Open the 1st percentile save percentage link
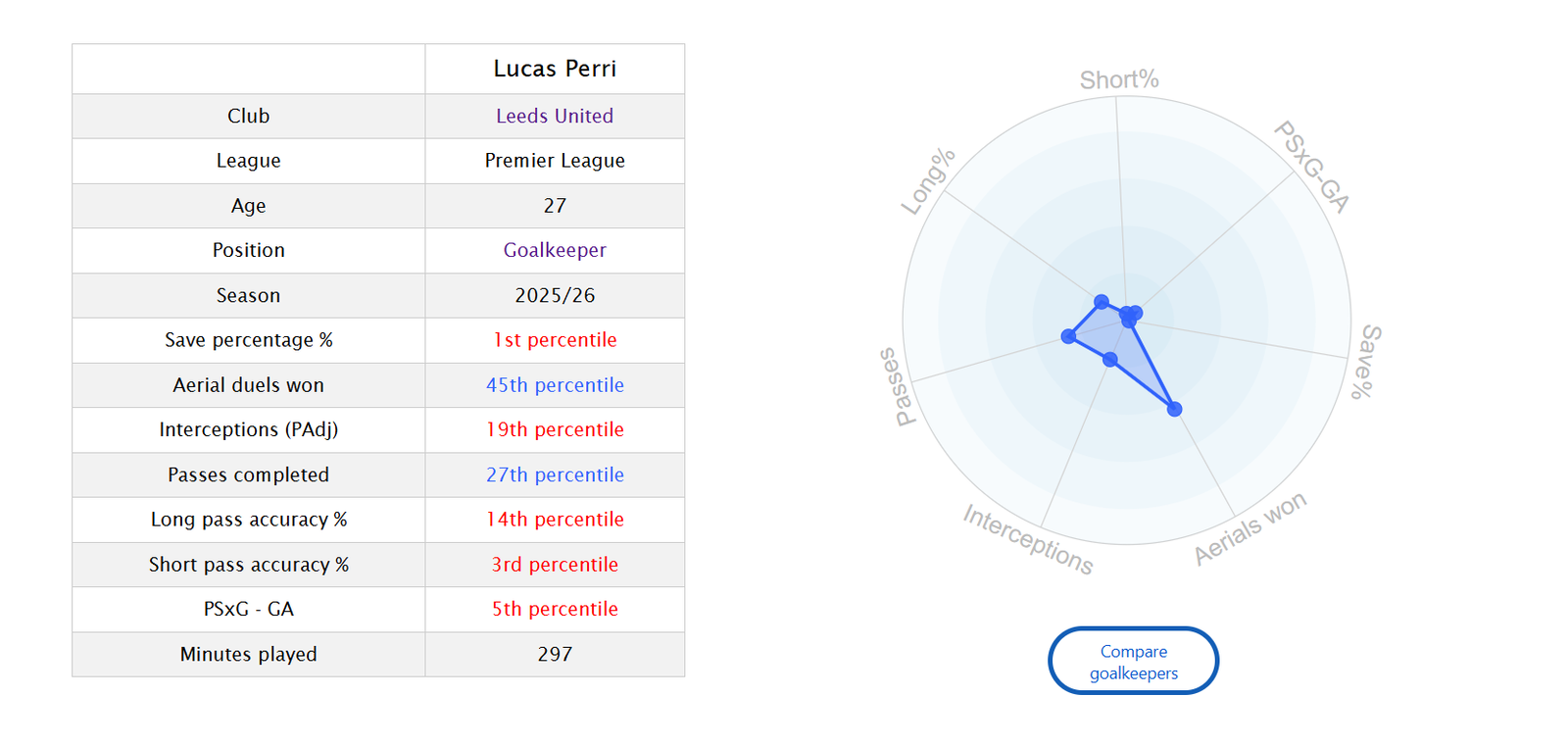 click(555, 340)
